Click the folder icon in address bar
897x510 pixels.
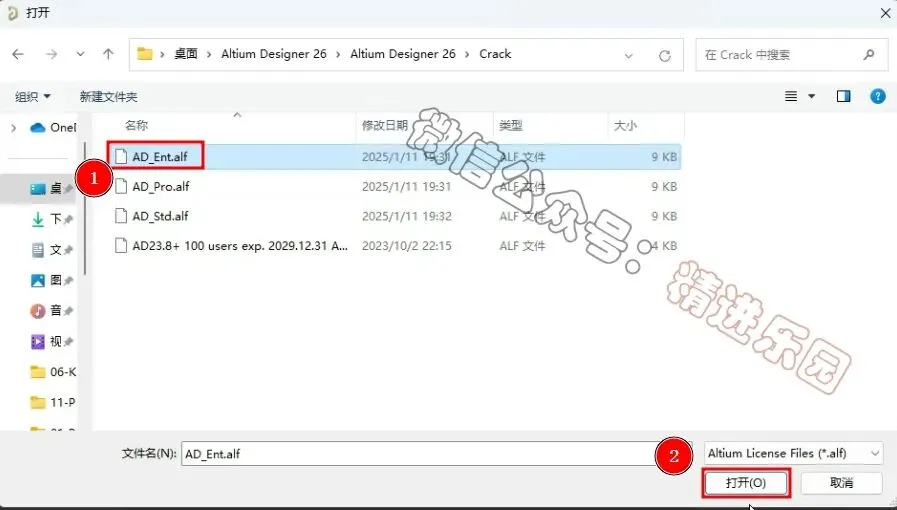click(x=145, y=54)
